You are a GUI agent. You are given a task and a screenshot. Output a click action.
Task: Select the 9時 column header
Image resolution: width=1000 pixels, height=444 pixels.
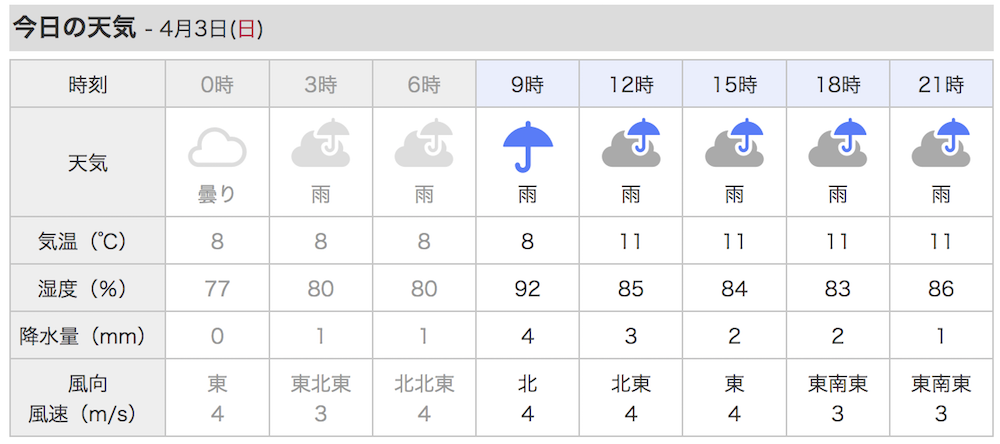[x=527, y=84]
